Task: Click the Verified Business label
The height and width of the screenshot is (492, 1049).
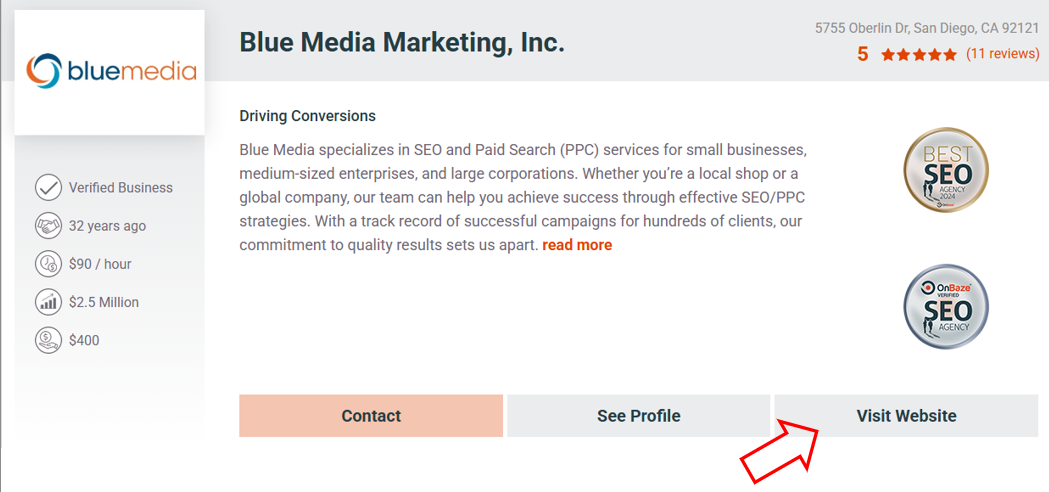Action: click(x=120, y=188)
